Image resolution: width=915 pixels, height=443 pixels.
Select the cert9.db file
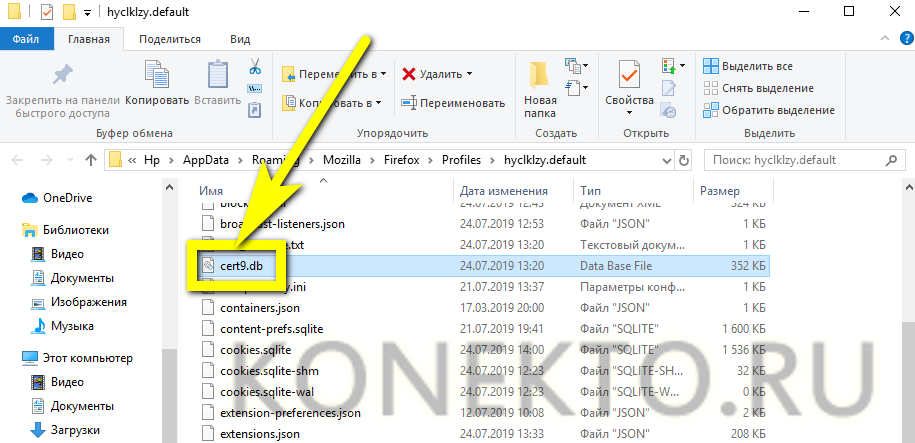tap(483, 266)
